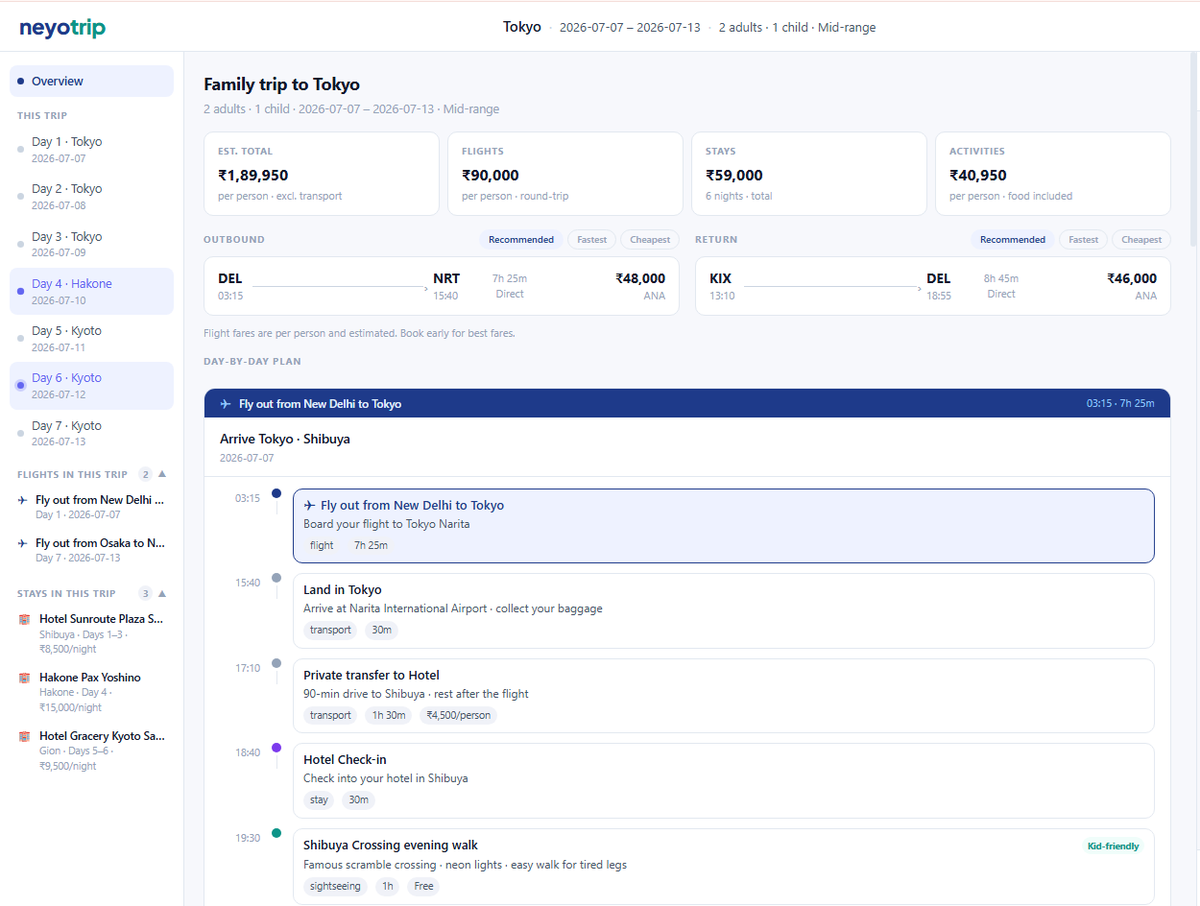Go to Day 4 · Hakone

[92, 291]
